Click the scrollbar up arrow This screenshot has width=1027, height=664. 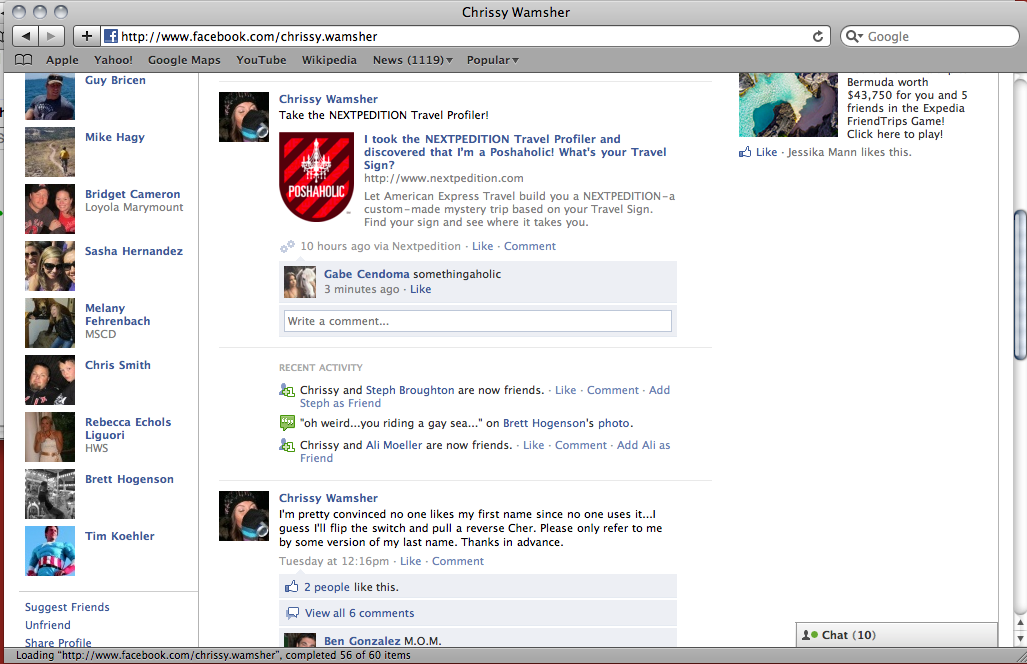(x=1020, y=622)
